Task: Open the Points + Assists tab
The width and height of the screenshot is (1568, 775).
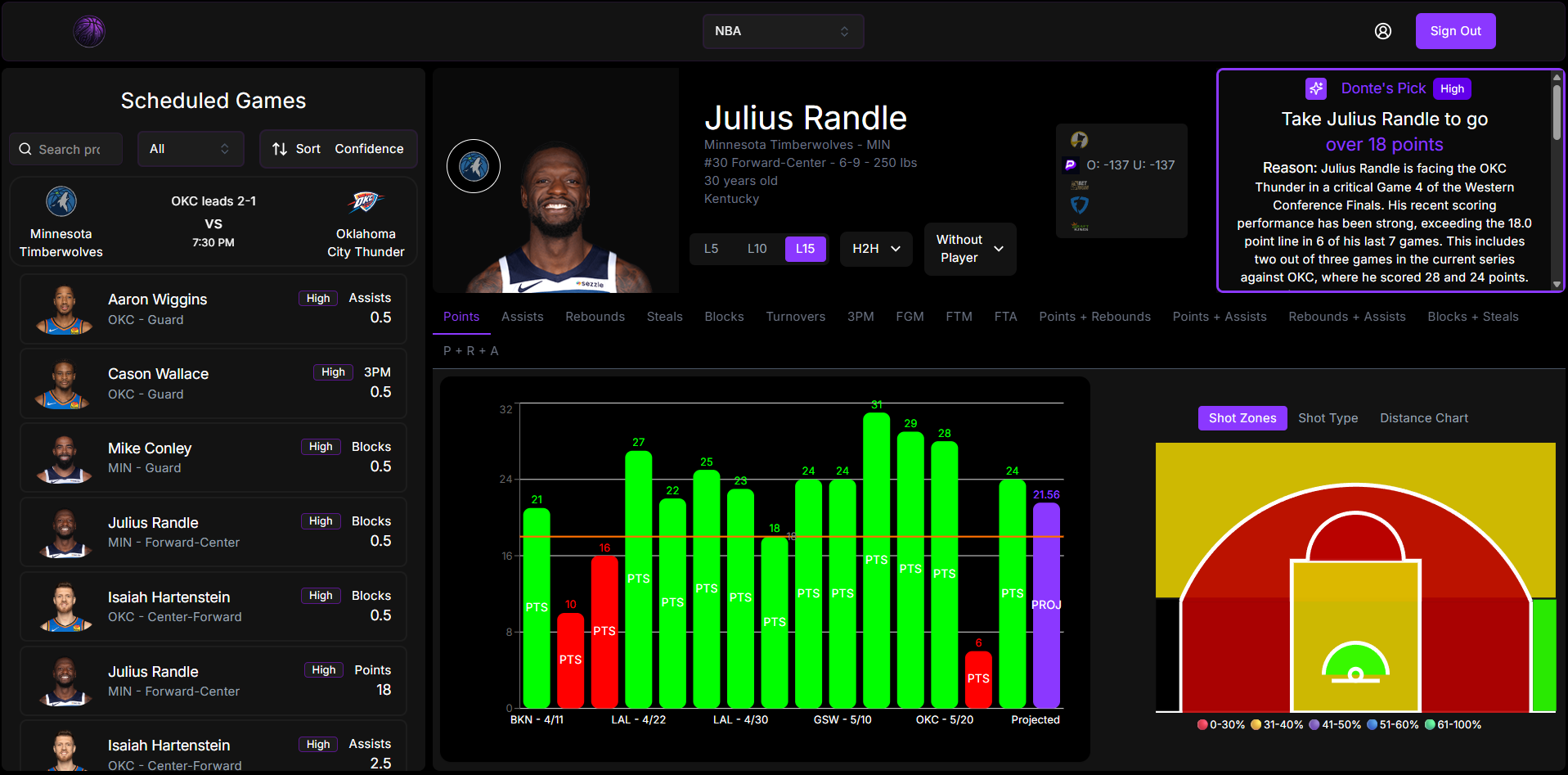Action: click(1219, 317)
